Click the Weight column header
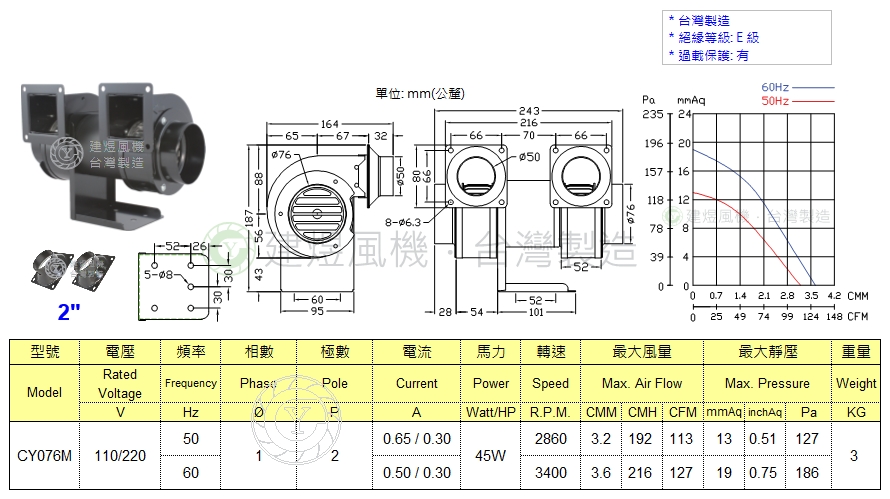 click(856, 384)
